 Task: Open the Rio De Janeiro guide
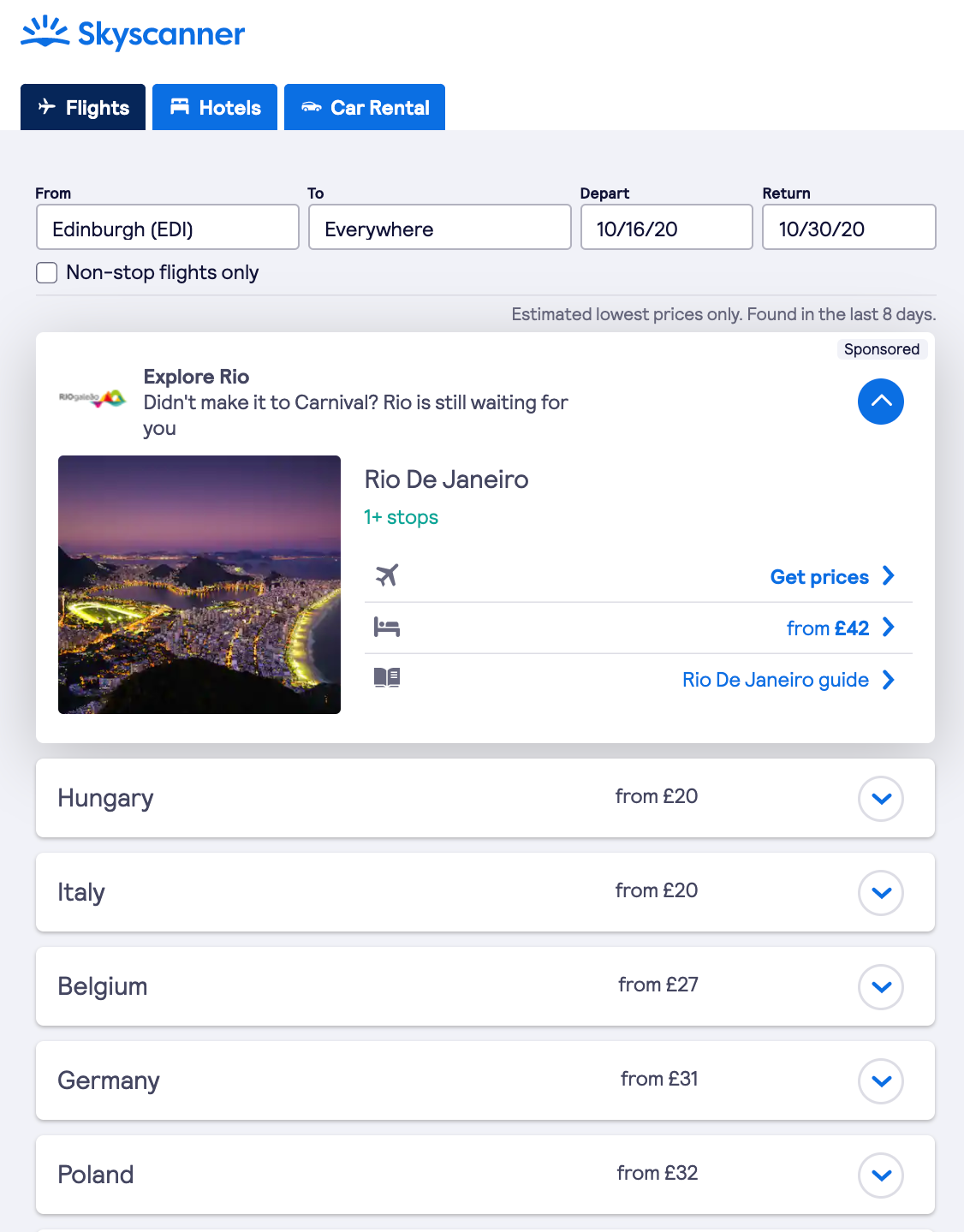[x=776, y=679]
